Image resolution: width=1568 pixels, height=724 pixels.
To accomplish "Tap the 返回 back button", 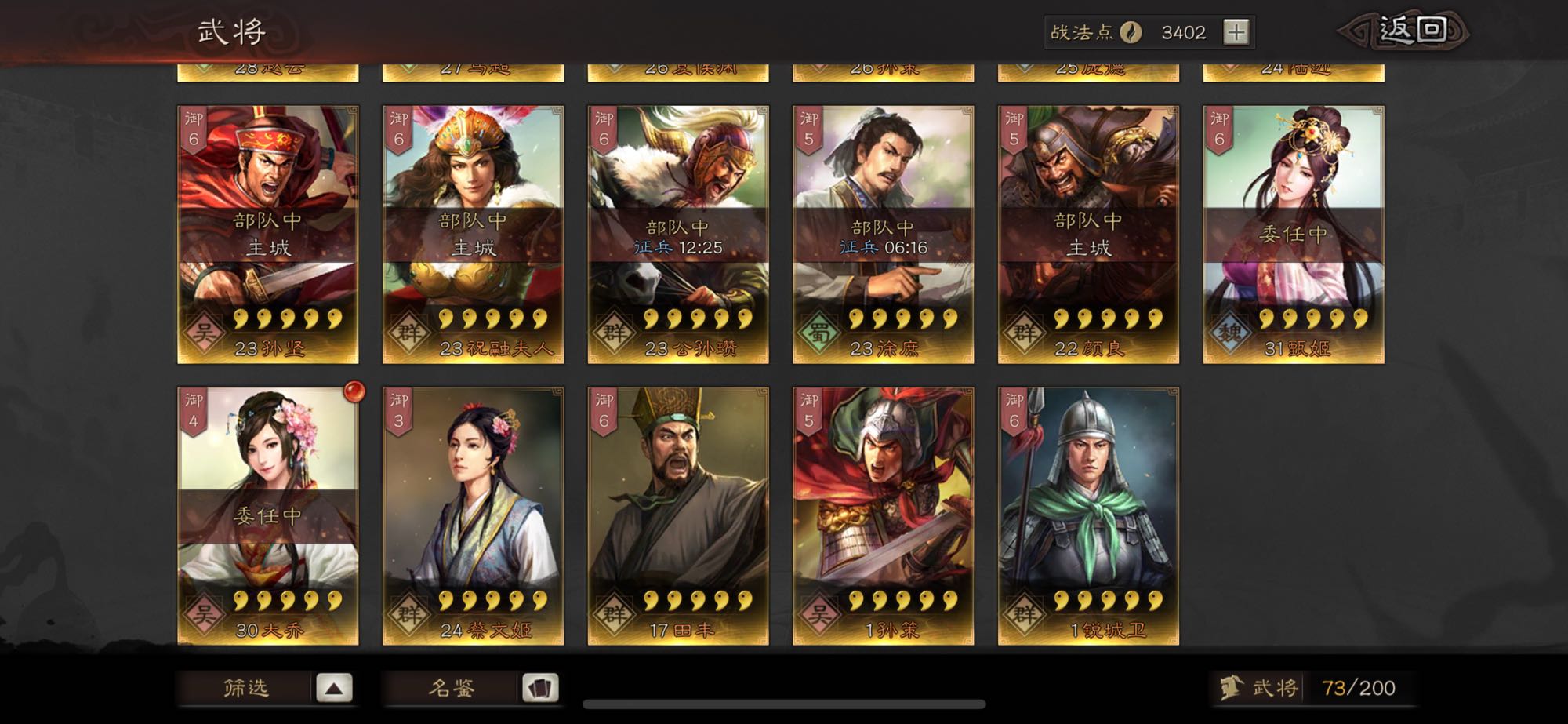I will (x=1403, y=31).
